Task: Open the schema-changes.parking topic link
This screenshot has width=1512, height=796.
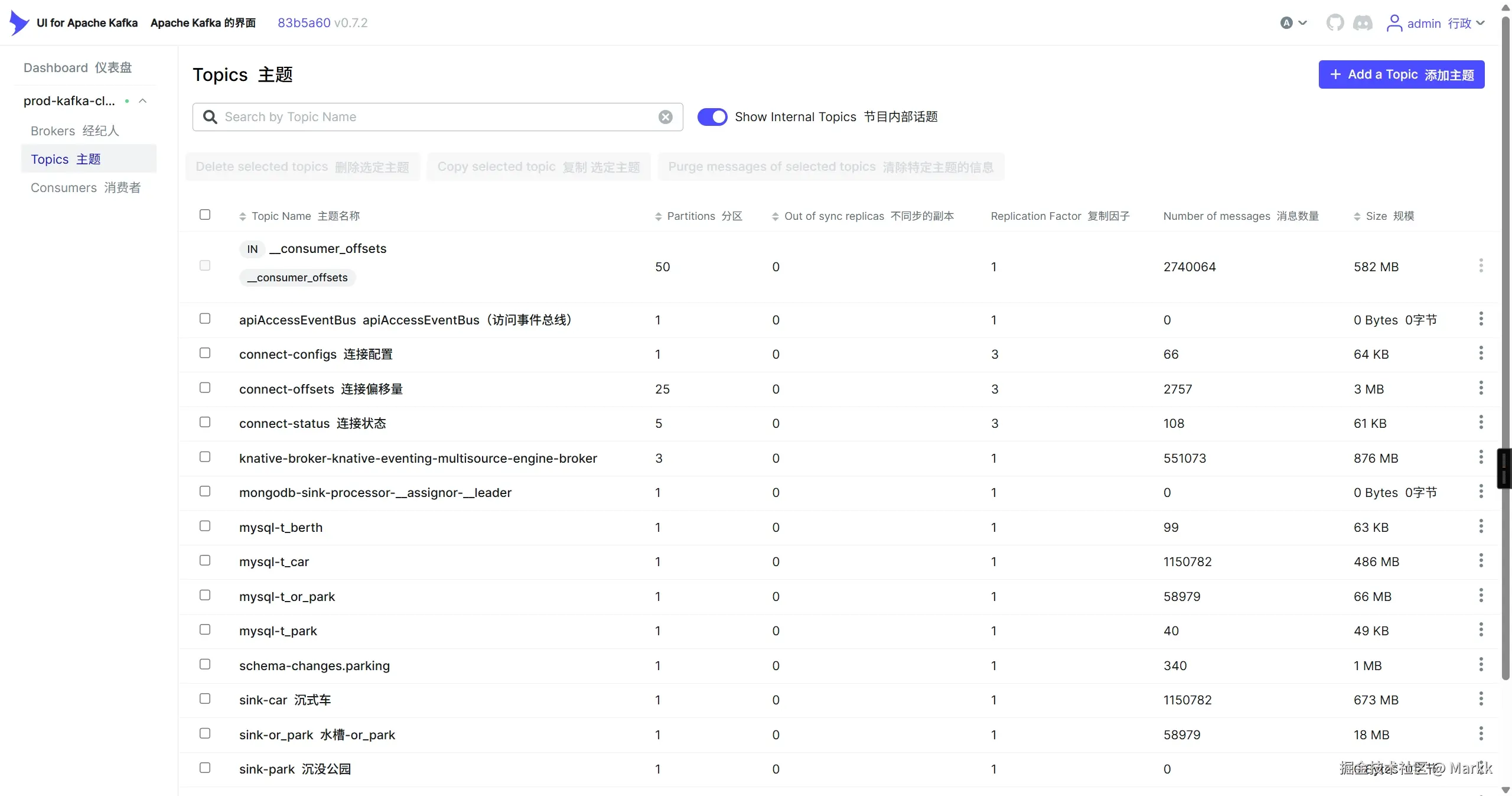Action: click(x=314, y=665)
